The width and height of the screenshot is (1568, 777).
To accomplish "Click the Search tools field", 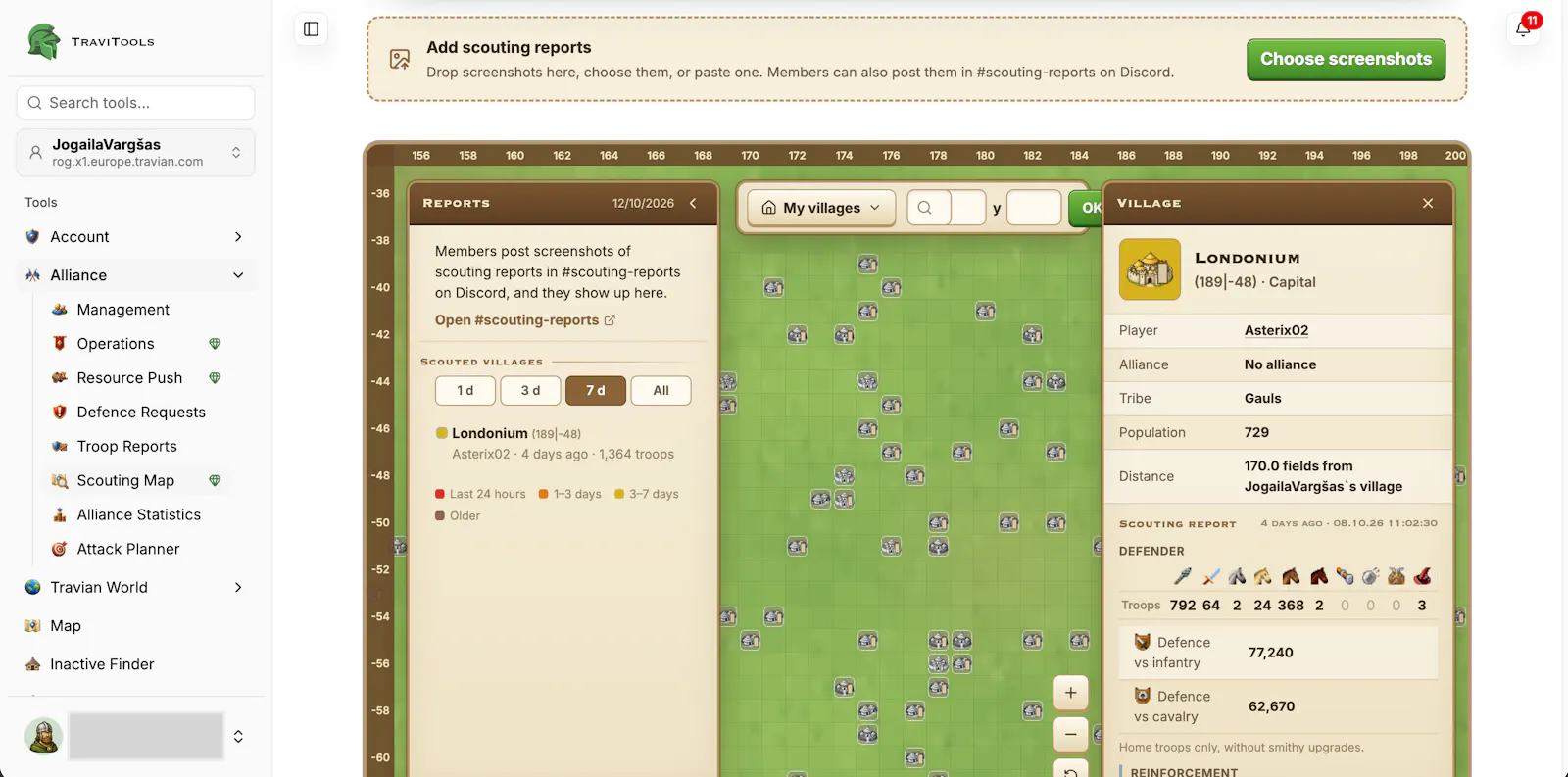I will [x=135, y=103].
